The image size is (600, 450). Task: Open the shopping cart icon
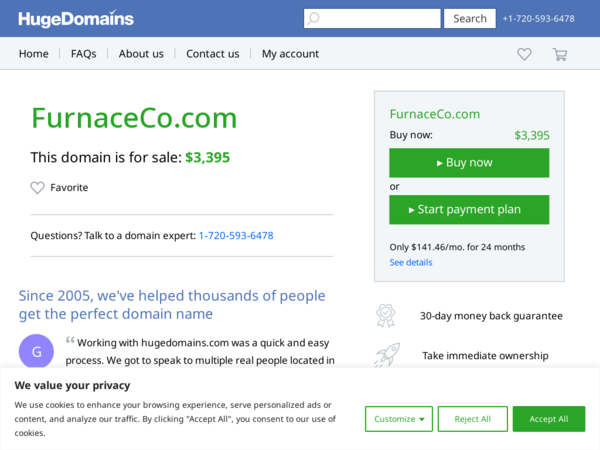[560, 54]
